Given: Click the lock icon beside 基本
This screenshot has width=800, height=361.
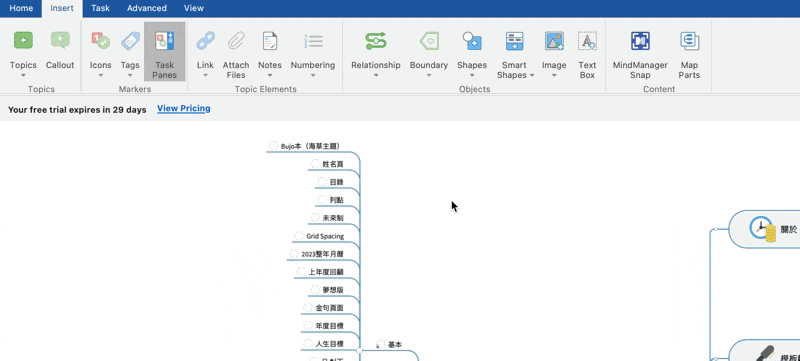Looking at the screenshot, I should [x=378, y=346].
